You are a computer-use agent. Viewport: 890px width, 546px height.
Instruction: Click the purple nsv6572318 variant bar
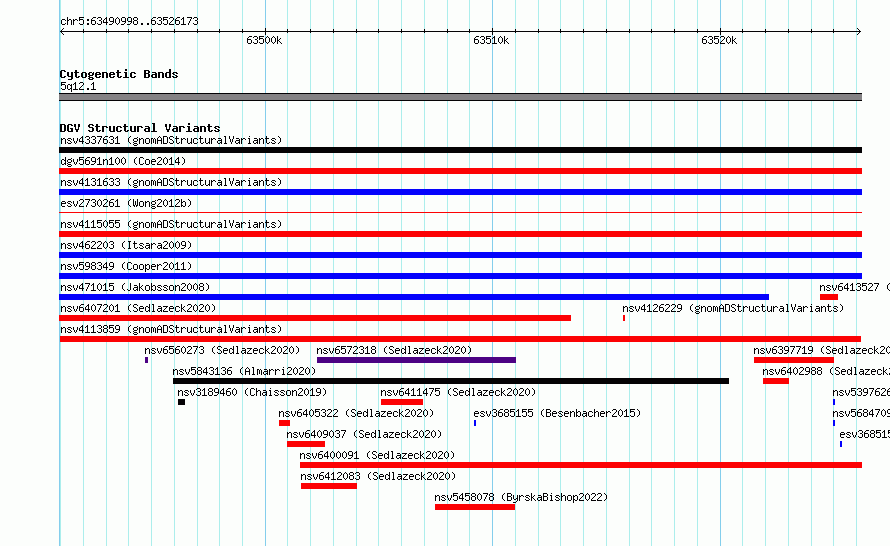click(416, 360)
